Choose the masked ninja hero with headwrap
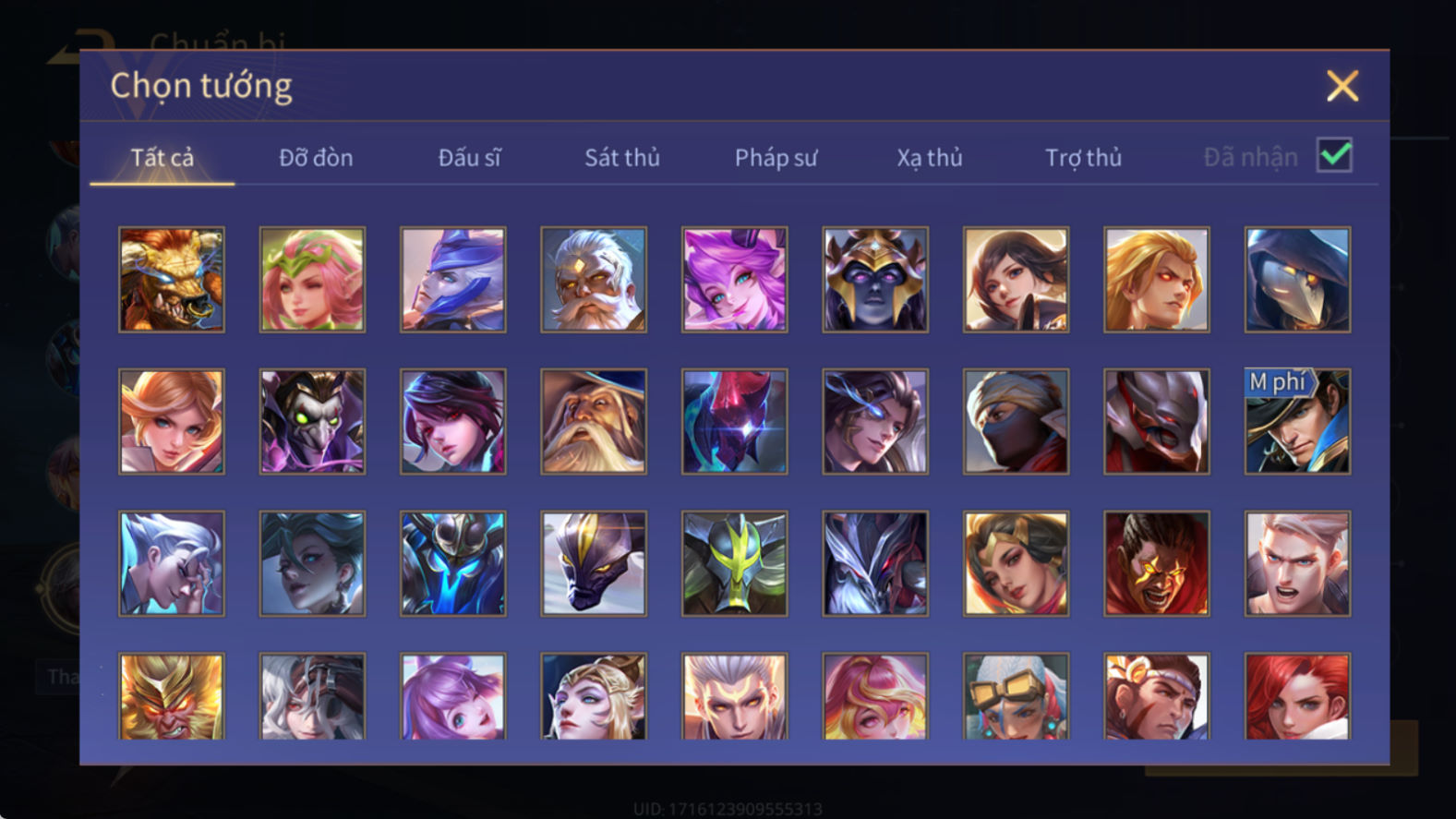This screenshot has width=1456, height=819. pos(1016,422)
